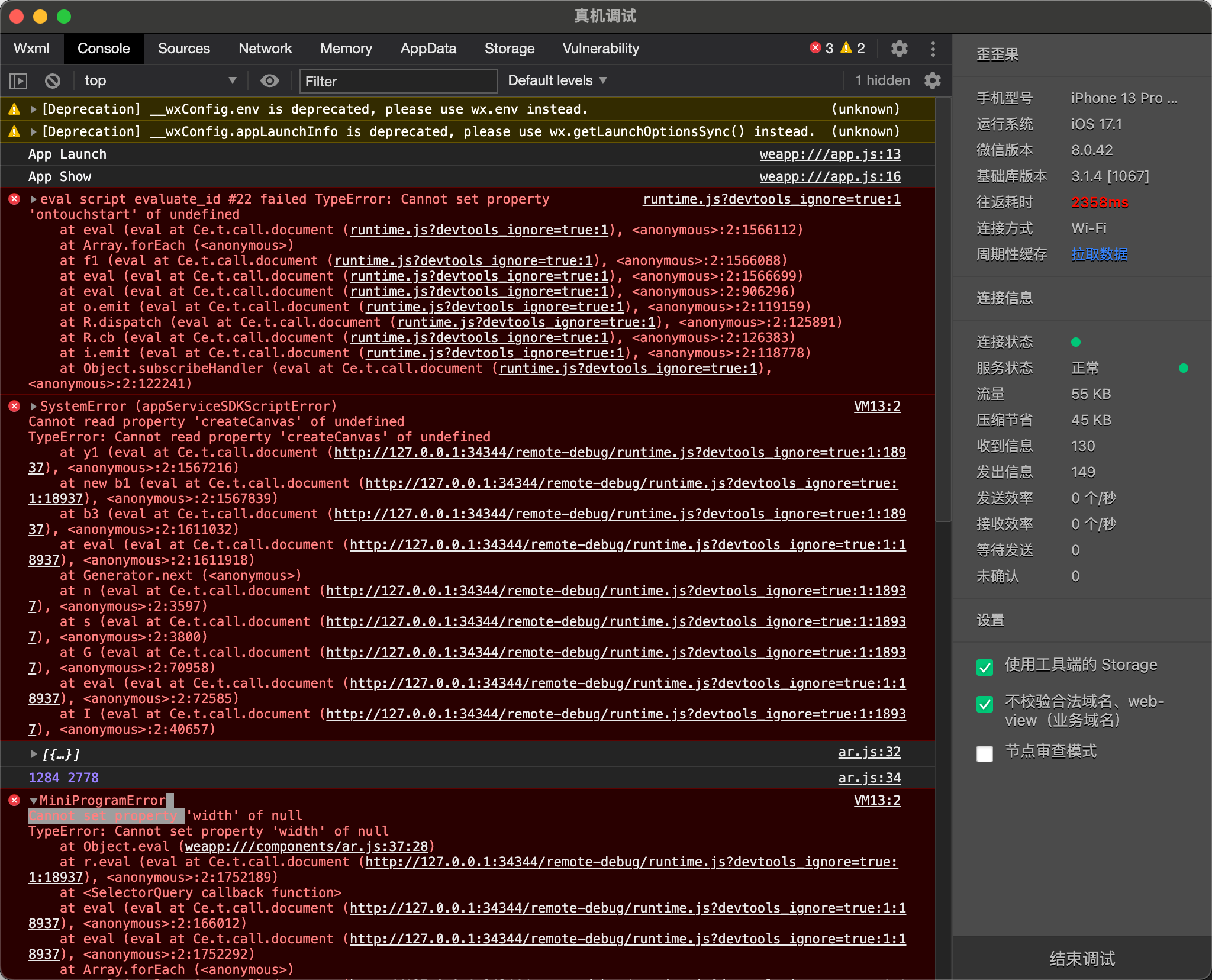Screen dimensions: 1212x980
Task: Open the top context dropdown
Action: point(160,80)
